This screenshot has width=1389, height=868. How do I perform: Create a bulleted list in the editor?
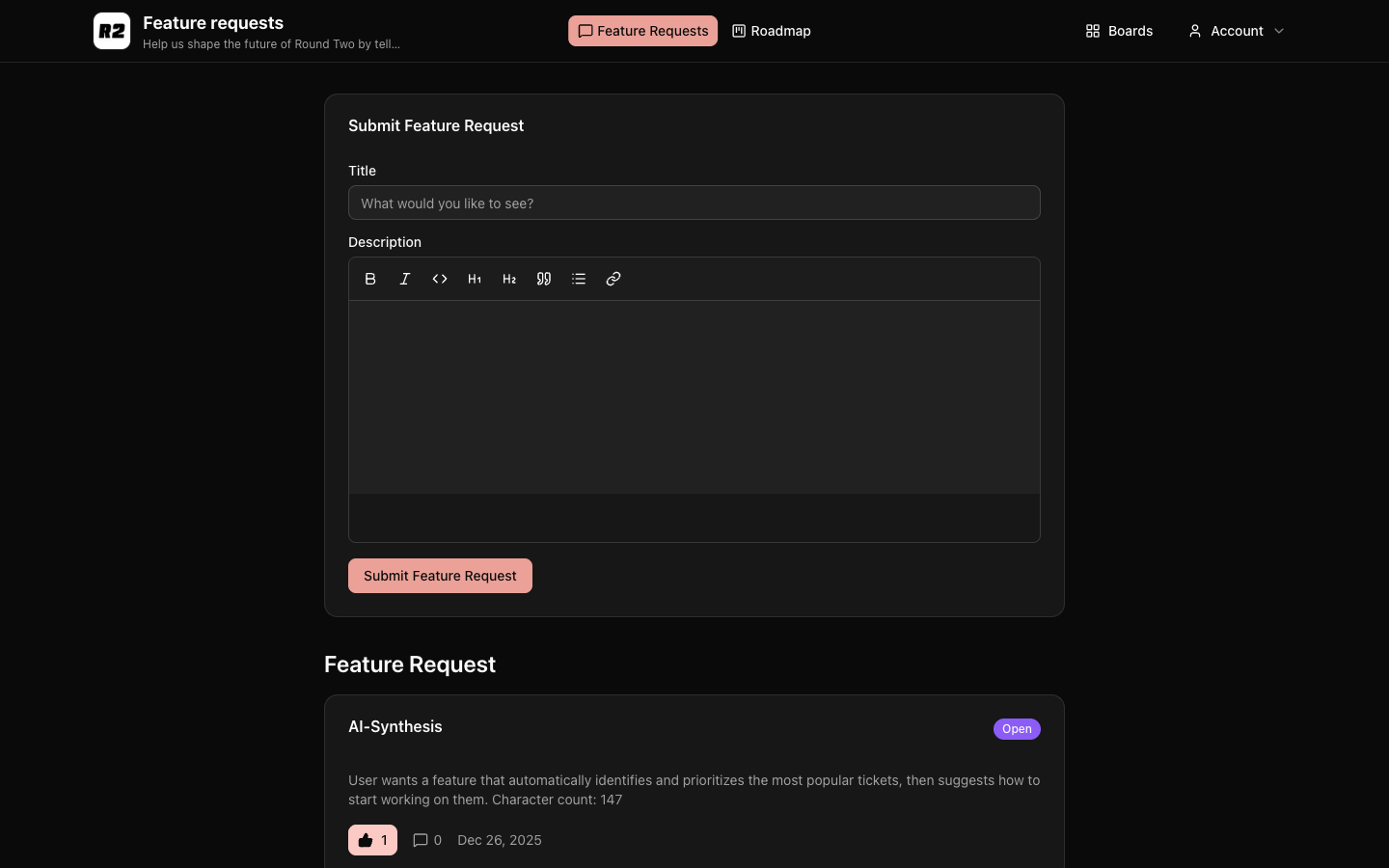pos(579,279)
